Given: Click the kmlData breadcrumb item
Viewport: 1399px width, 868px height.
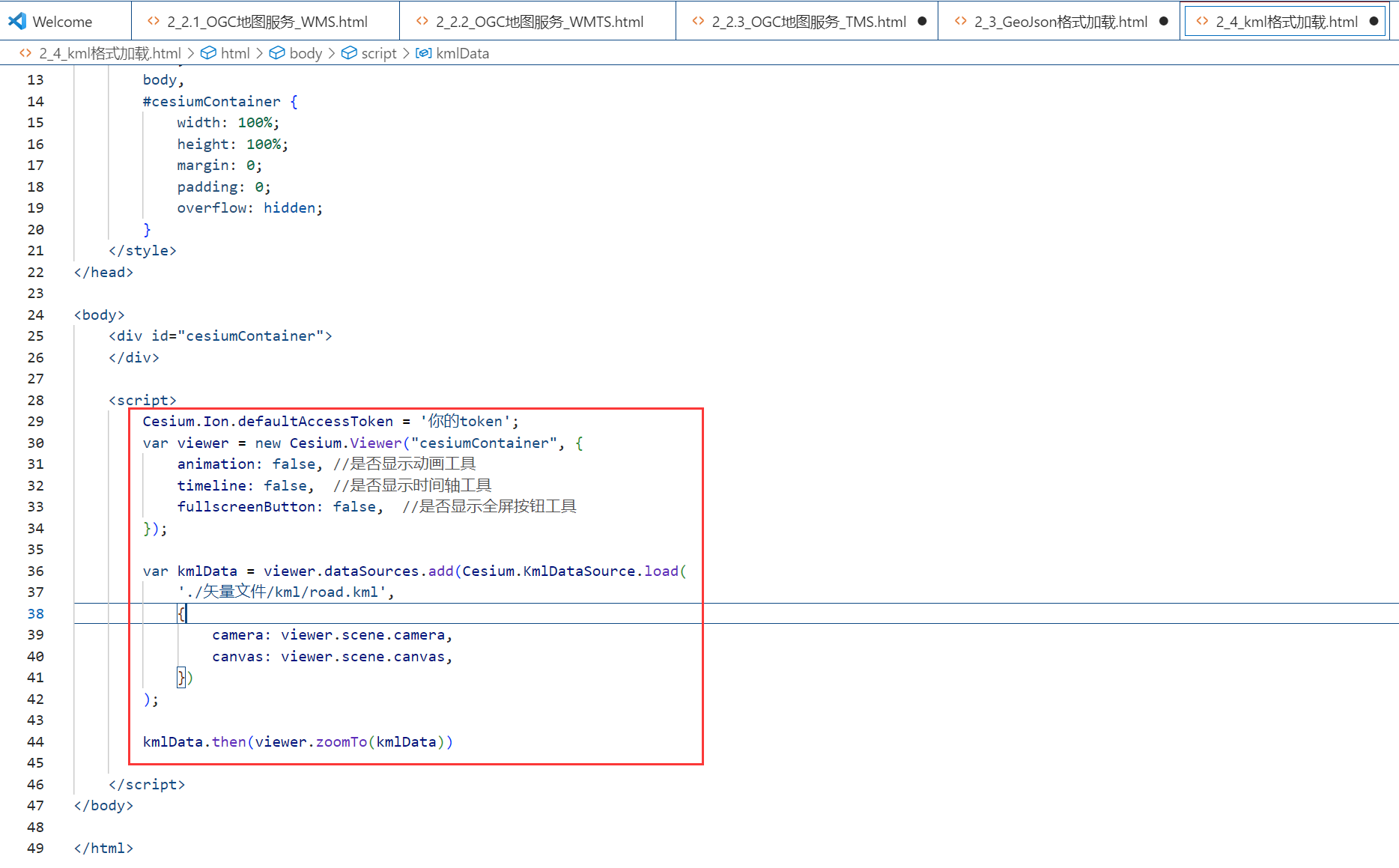Looking at the screenshot, I should tap(462, 53).
